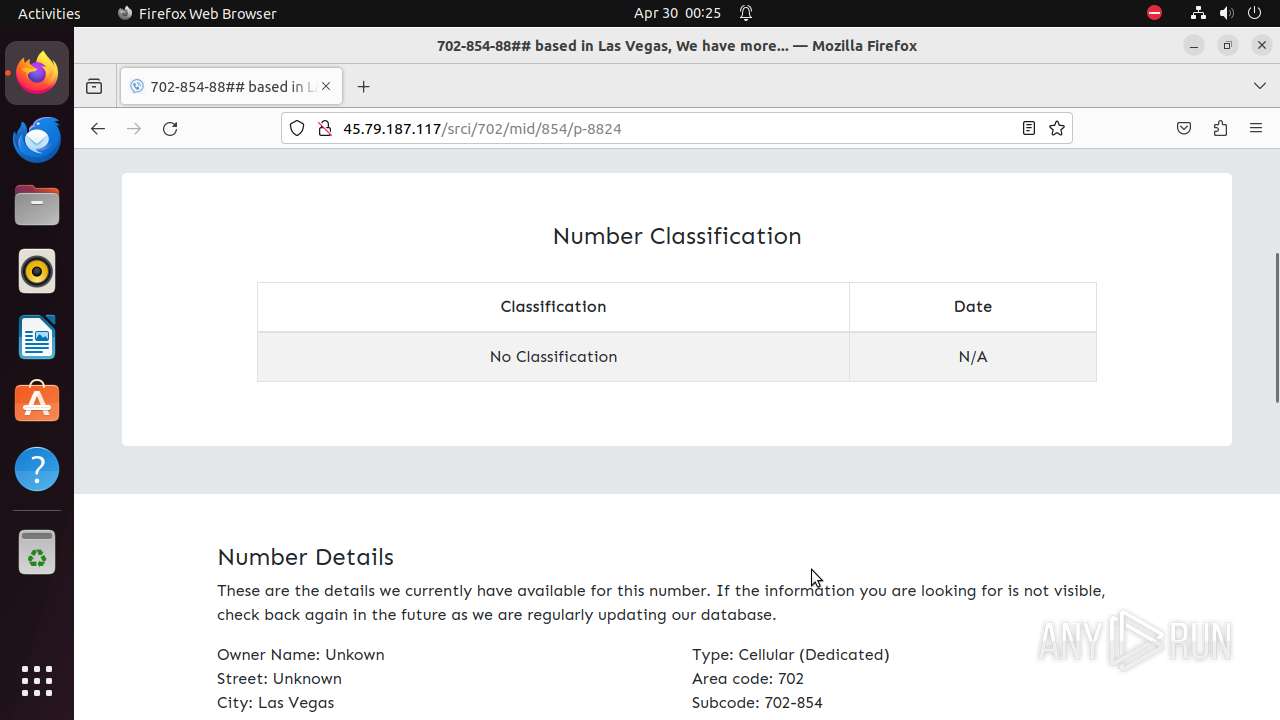Go back to previous page

pos(97,128)
